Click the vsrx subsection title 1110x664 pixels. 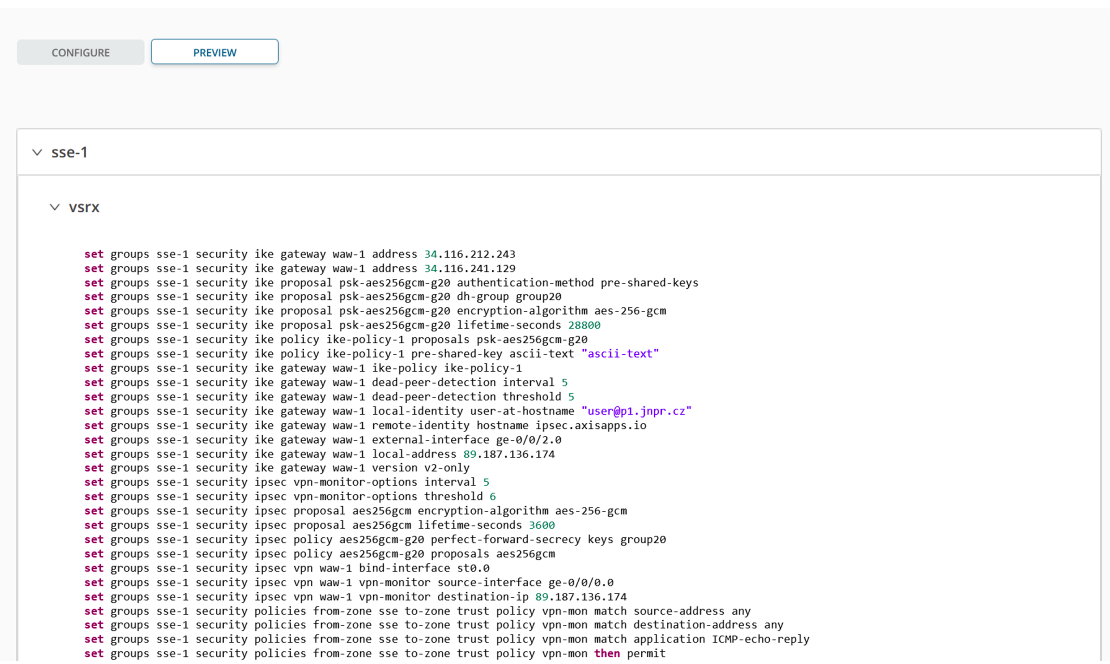pyautogui.click(x=84, y=207)
